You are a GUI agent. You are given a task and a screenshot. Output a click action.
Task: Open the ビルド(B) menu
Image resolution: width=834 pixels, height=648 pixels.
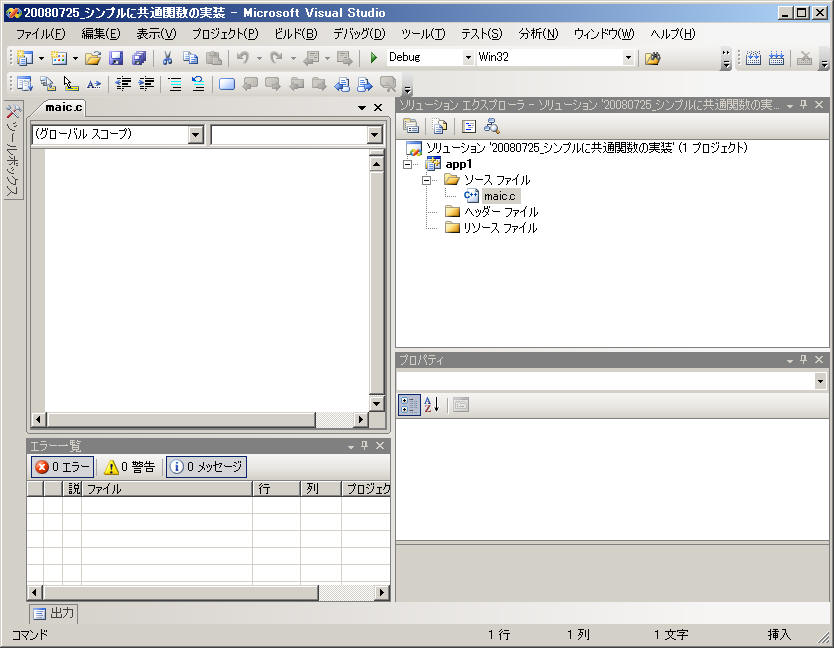(295, 34)
